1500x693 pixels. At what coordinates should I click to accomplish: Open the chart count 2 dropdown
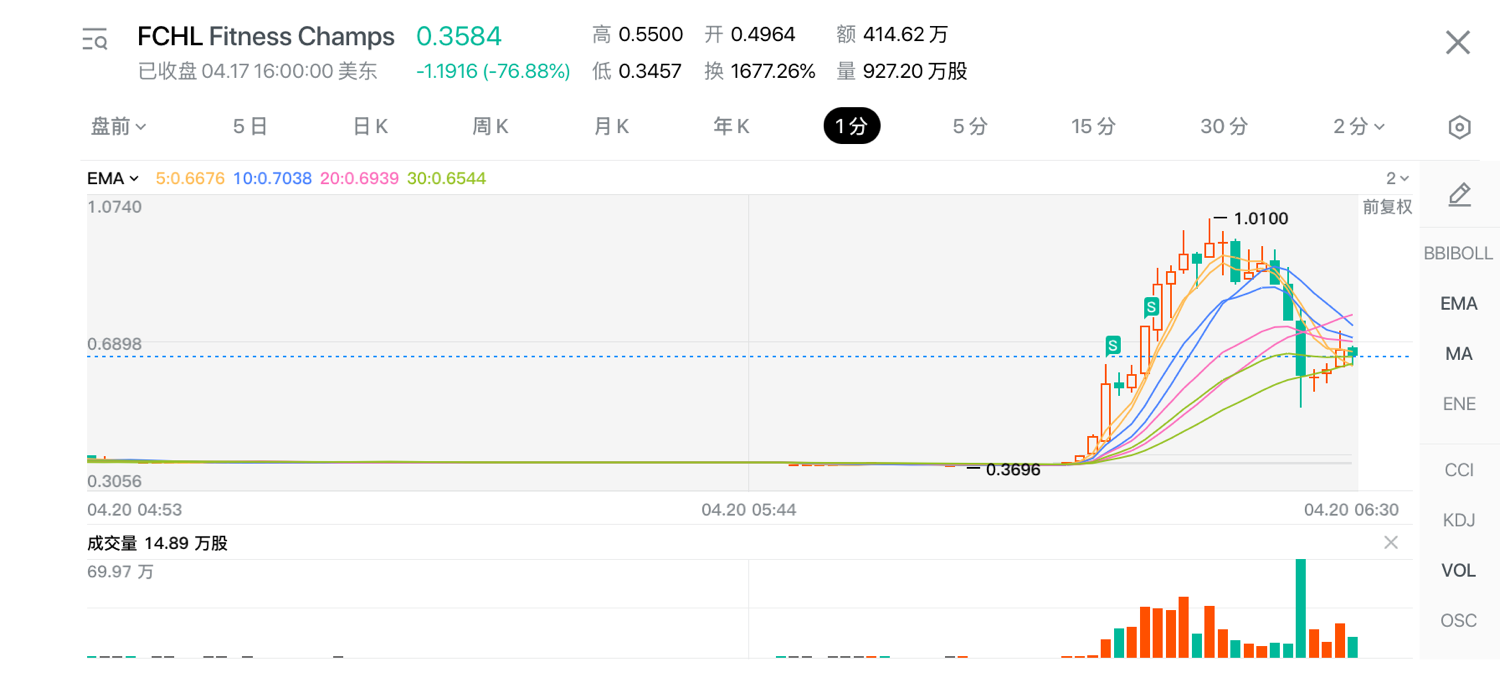click(x=1397, y=179)
